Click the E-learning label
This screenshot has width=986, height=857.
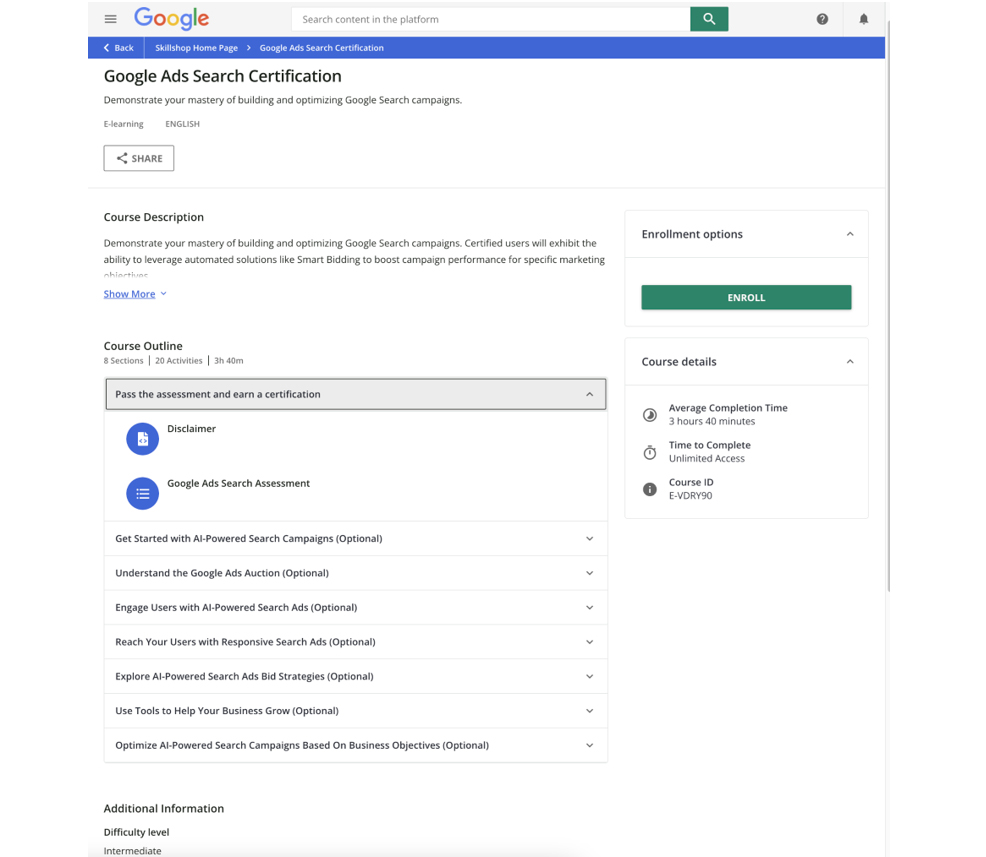point(123,124)
